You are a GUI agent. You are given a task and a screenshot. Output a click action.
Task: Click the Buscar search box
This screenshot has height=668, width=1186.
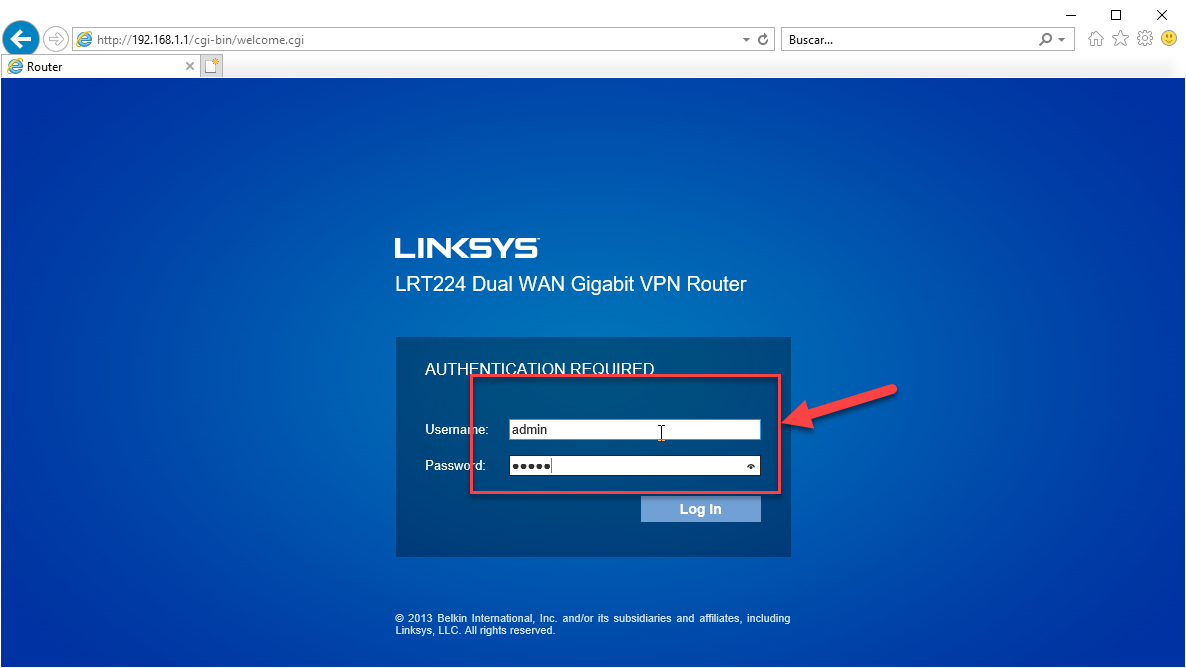[905, 40]
